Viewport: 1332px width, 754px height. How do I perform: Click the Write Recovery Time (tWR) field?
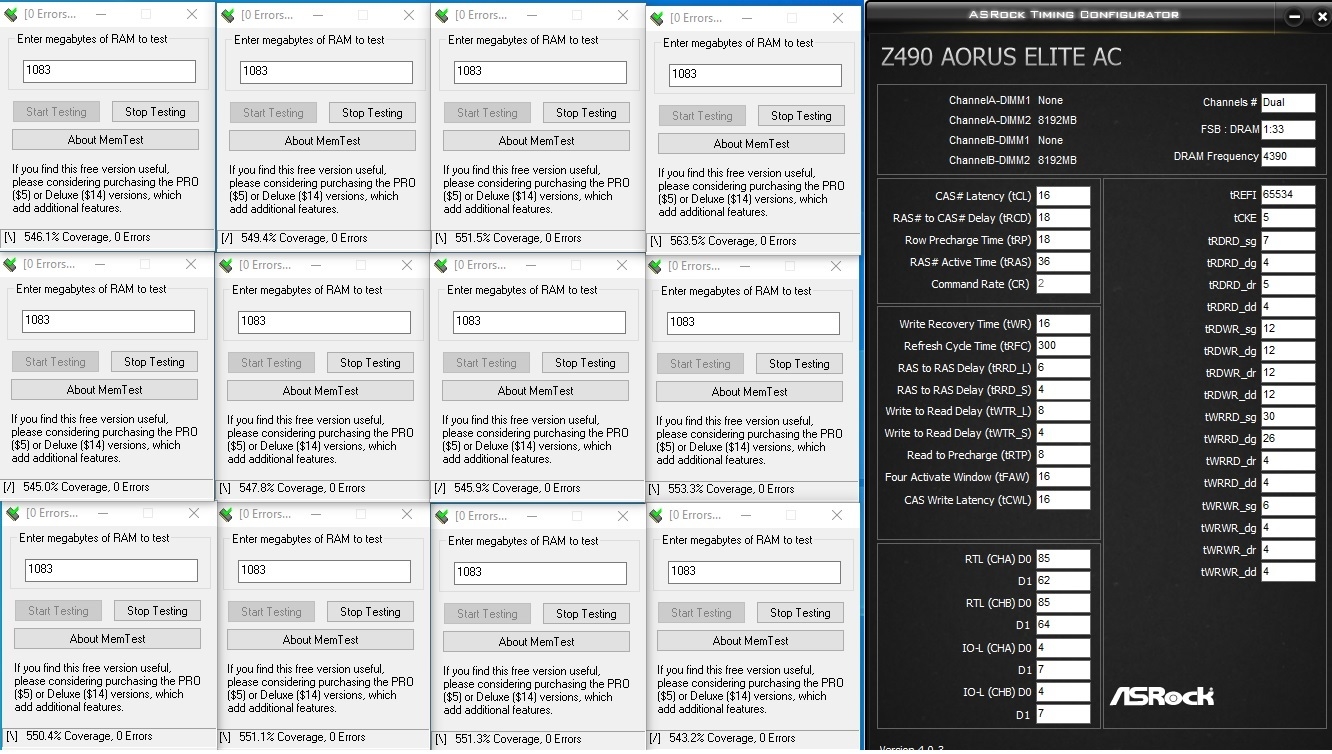[1063, 324]
